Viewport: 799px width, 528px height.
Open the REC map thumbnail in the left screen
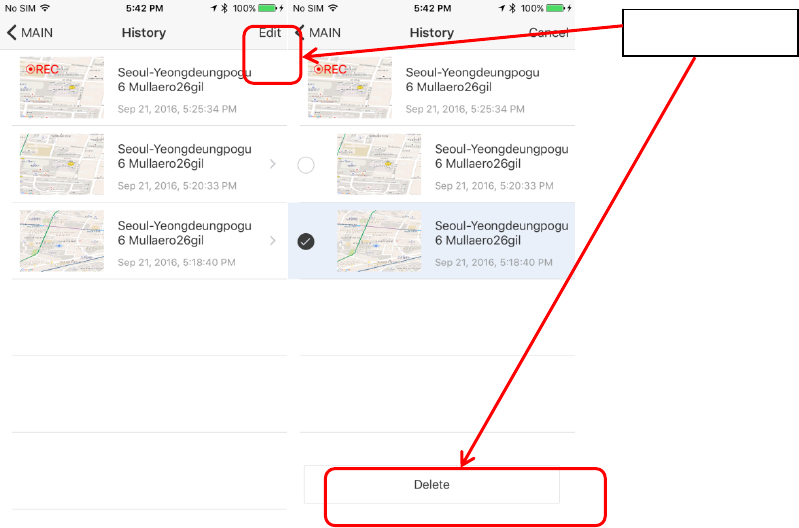click(x=62, y=88)
